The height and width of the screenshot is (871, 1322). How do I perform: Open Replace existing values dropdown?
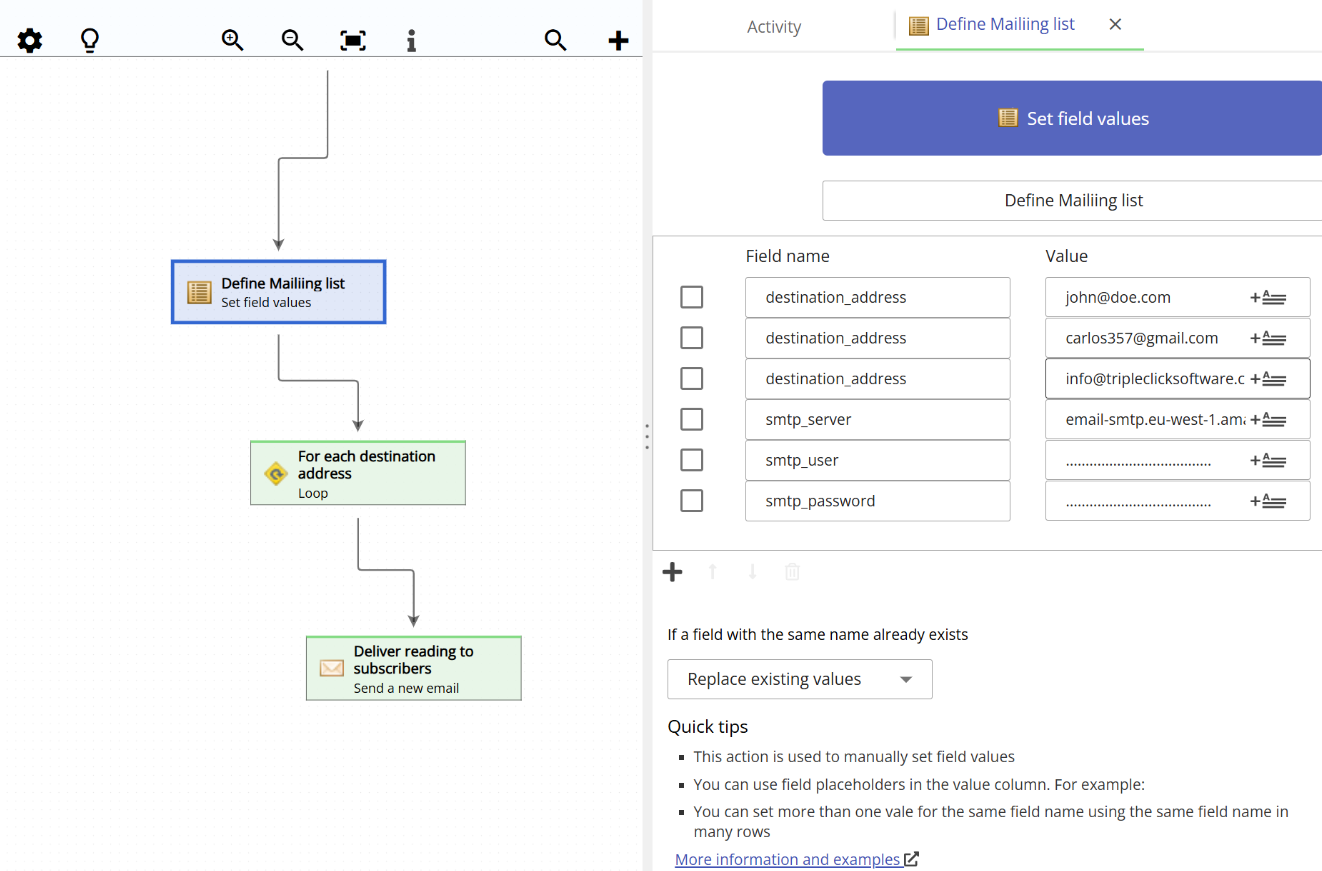(799, 679)
